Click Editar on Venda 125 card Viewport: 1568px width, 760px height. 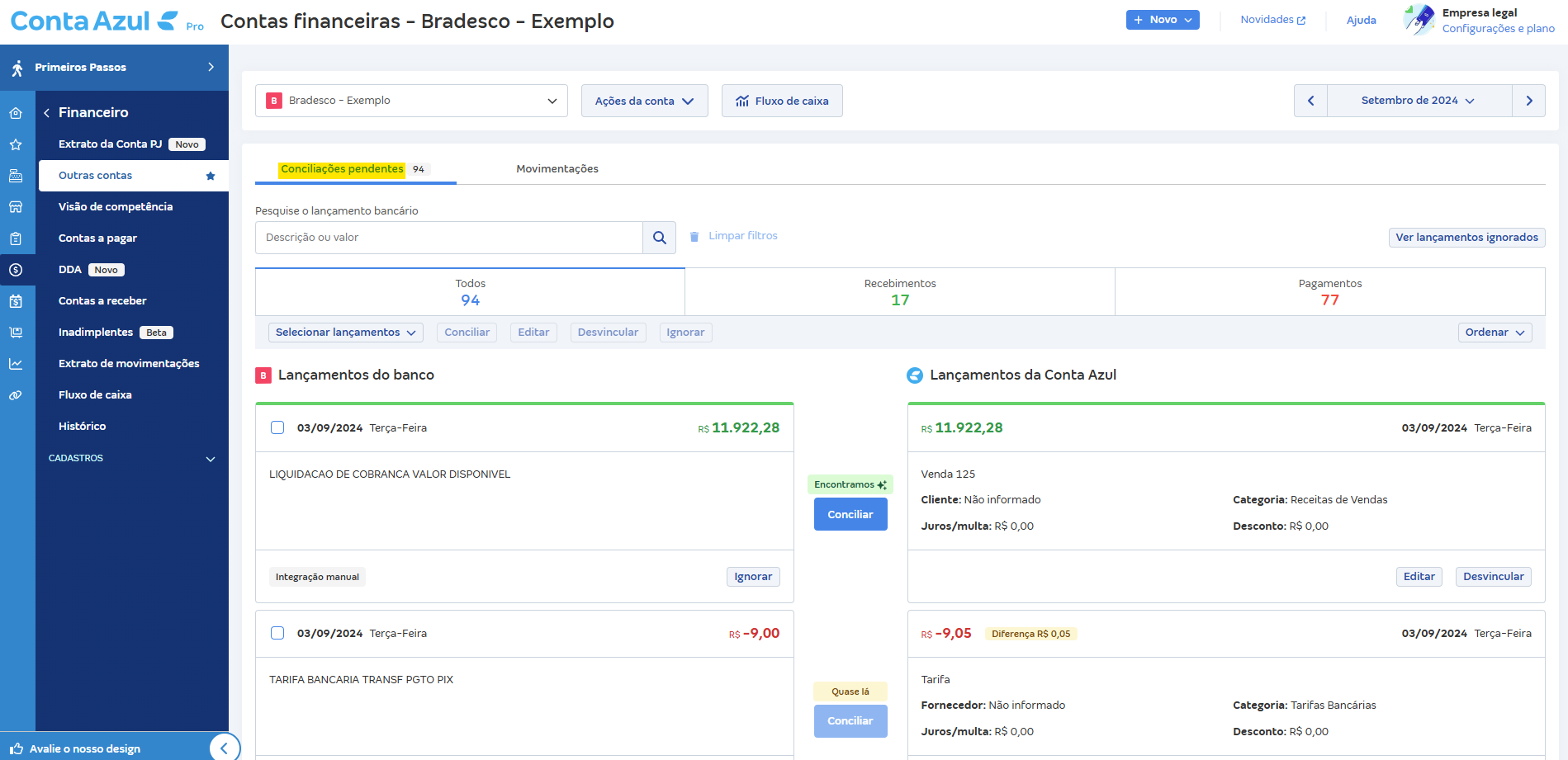pyautogui.click(x=1419, y=577)
